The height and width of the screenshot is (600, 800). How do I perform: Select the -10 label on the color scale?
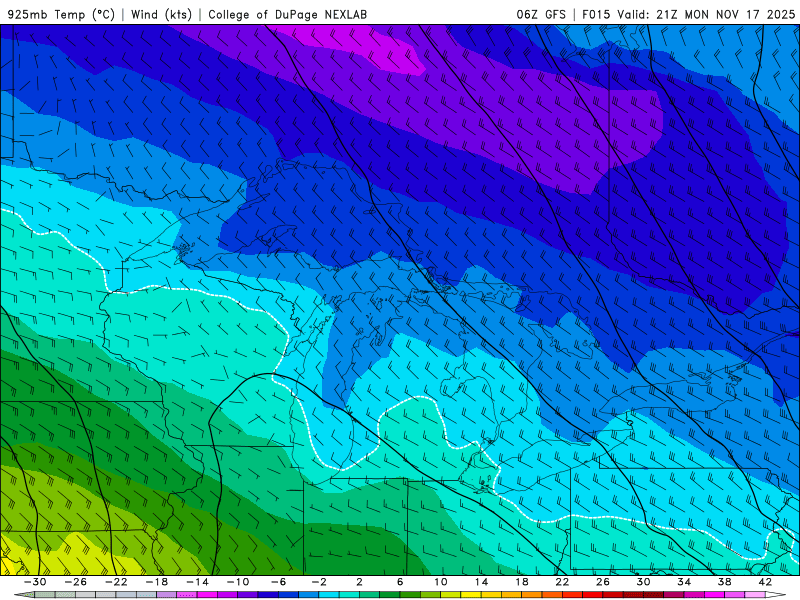point(238,582)
